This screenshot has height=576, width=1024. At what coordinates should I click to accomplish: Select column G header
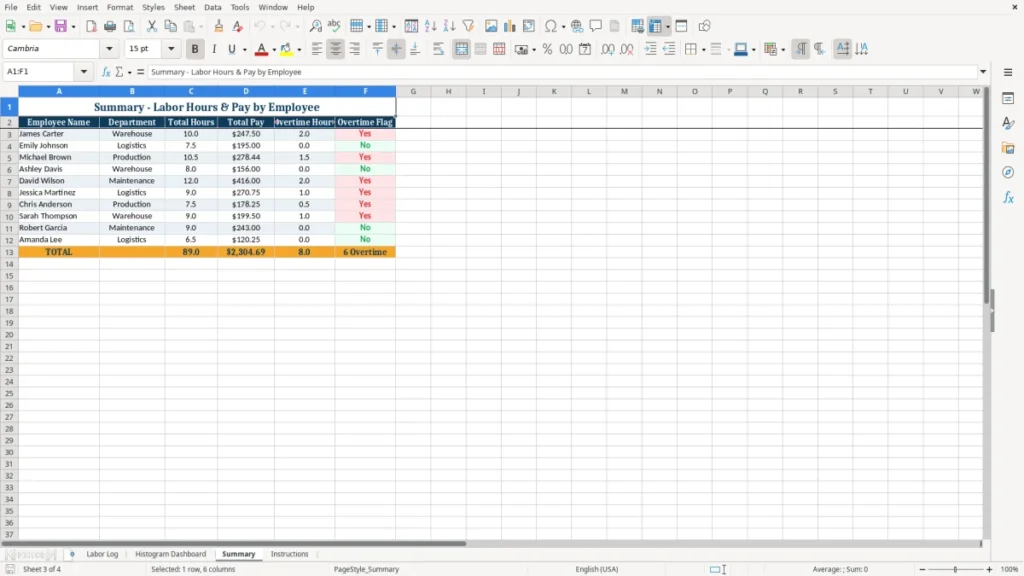click(413, 91)
